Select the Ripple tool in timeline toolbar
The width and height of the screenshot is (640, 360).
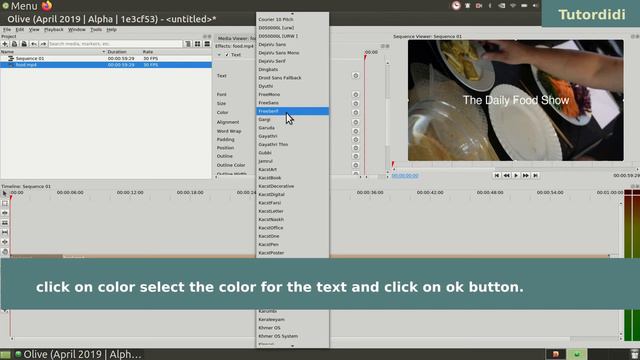coord(5,213)
